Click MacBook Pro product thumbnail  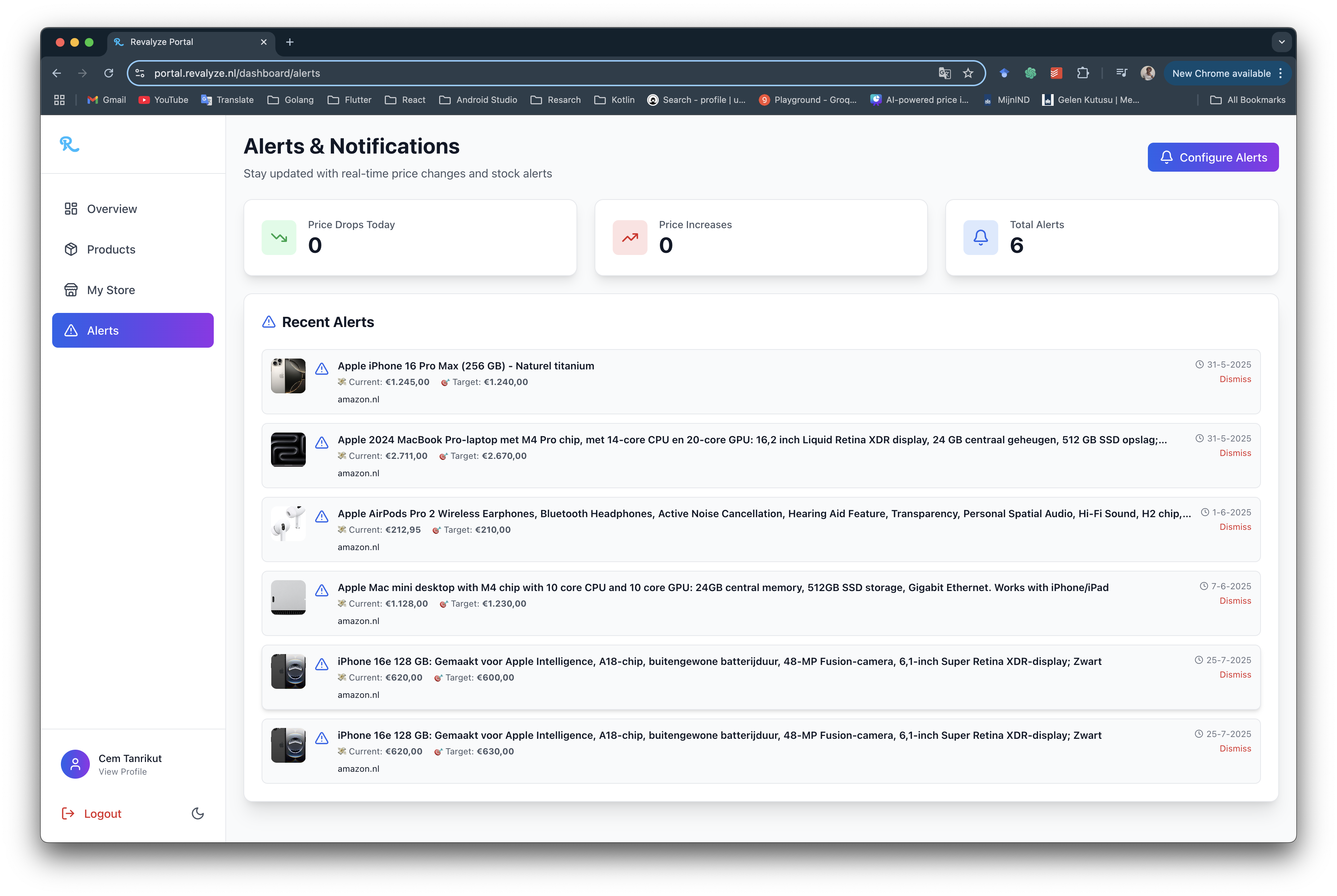288,450
